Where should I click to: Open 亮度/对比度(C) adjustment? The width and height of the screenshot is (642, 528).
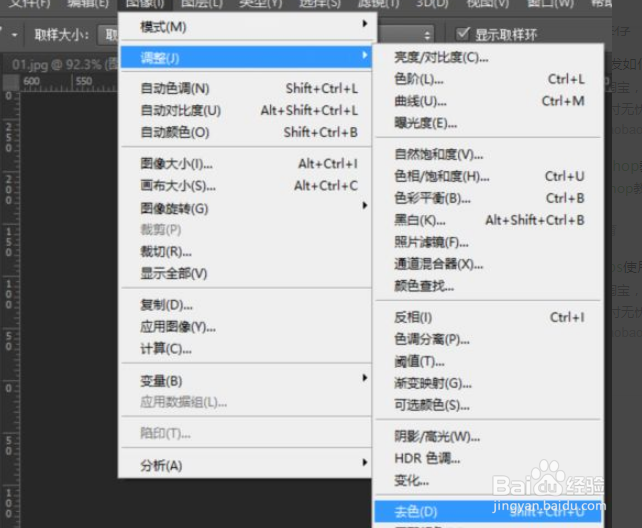coord(489,57)
